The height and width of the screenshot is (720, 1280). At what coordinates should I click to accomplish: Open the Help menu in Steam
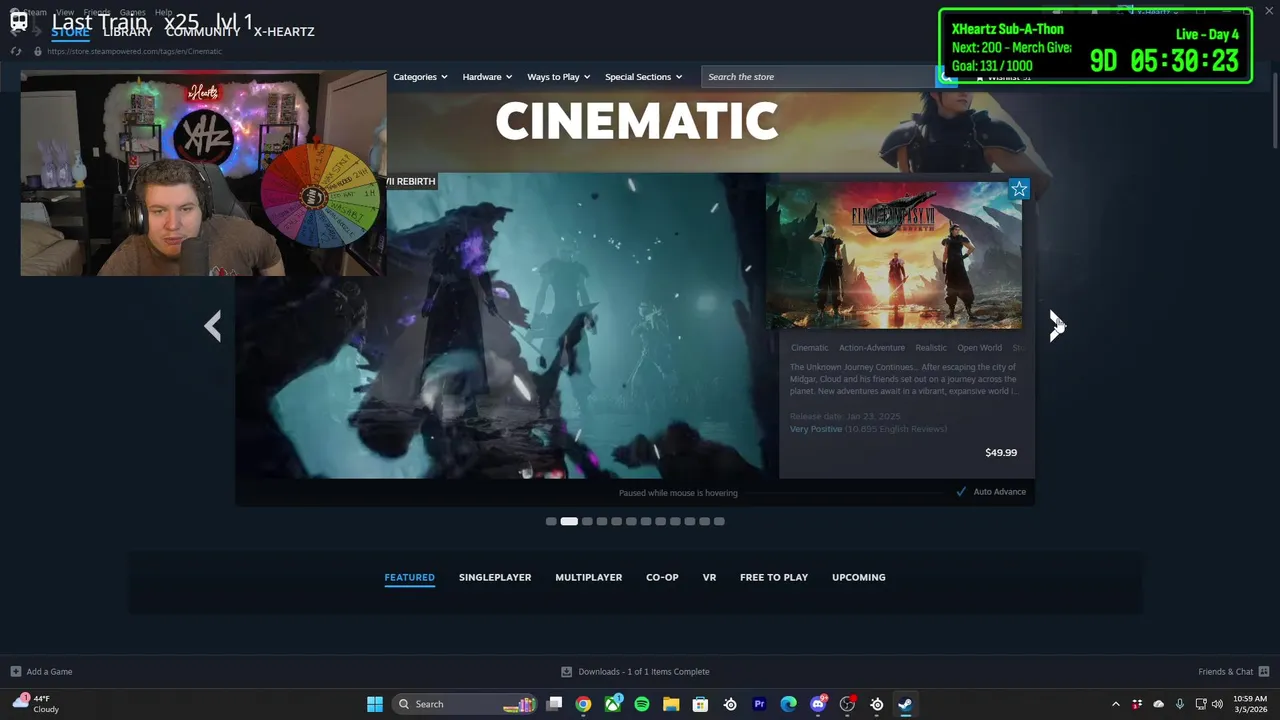163,13
